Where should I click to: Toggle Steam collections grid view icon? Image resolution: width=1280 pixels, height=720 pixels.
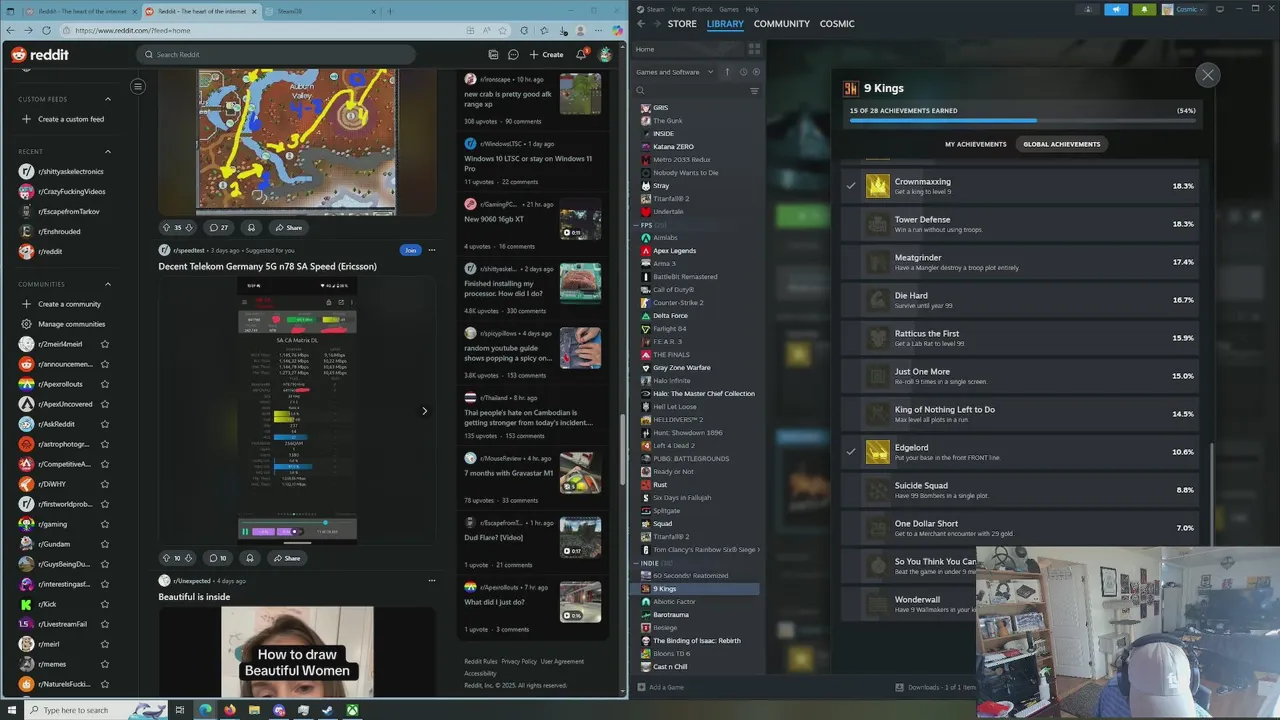[x=754, y=49]
